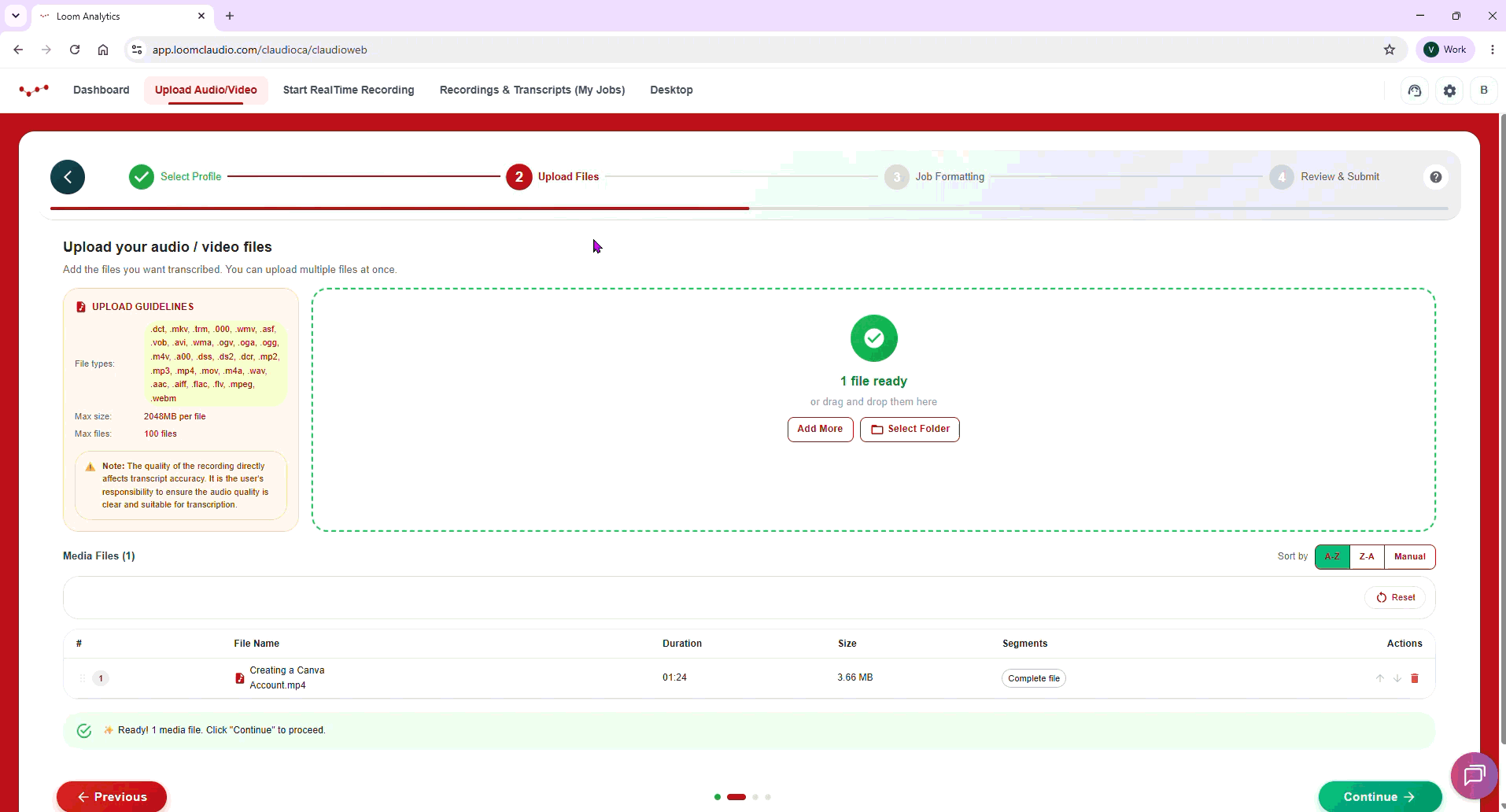Click the Previous button
This screenshot has height=812, width=1506.
tap(112, 796)
